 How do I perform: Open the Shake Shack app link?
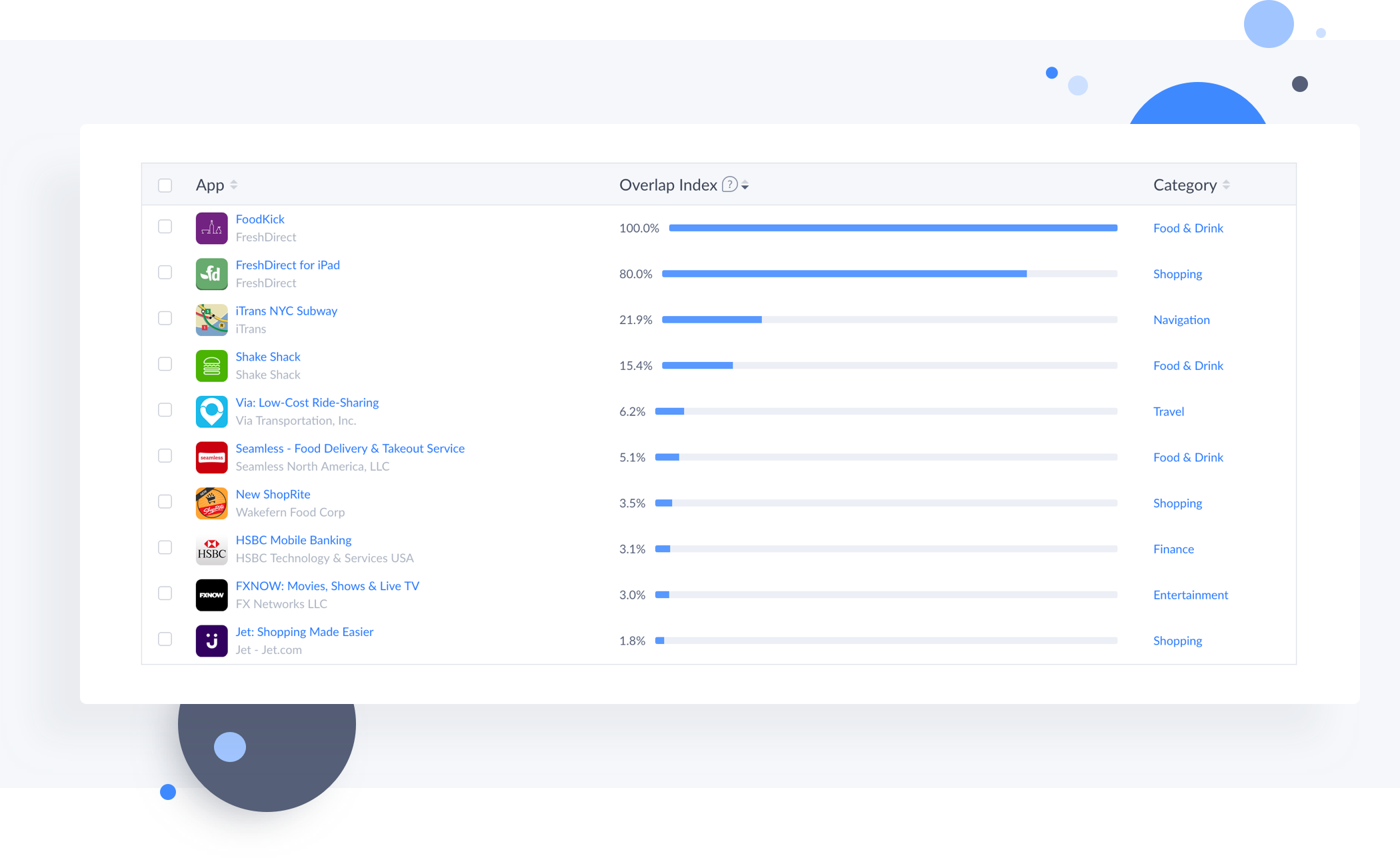(x=268, y=357)
